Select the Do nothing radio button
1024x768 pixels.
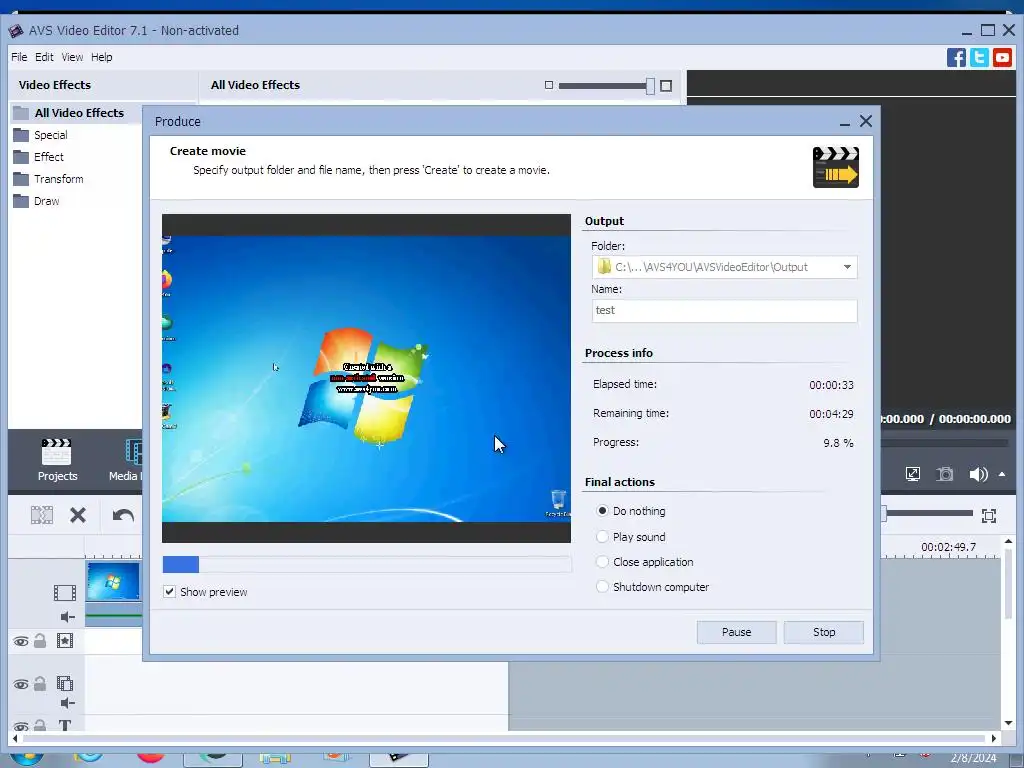(x=602, y=510)
